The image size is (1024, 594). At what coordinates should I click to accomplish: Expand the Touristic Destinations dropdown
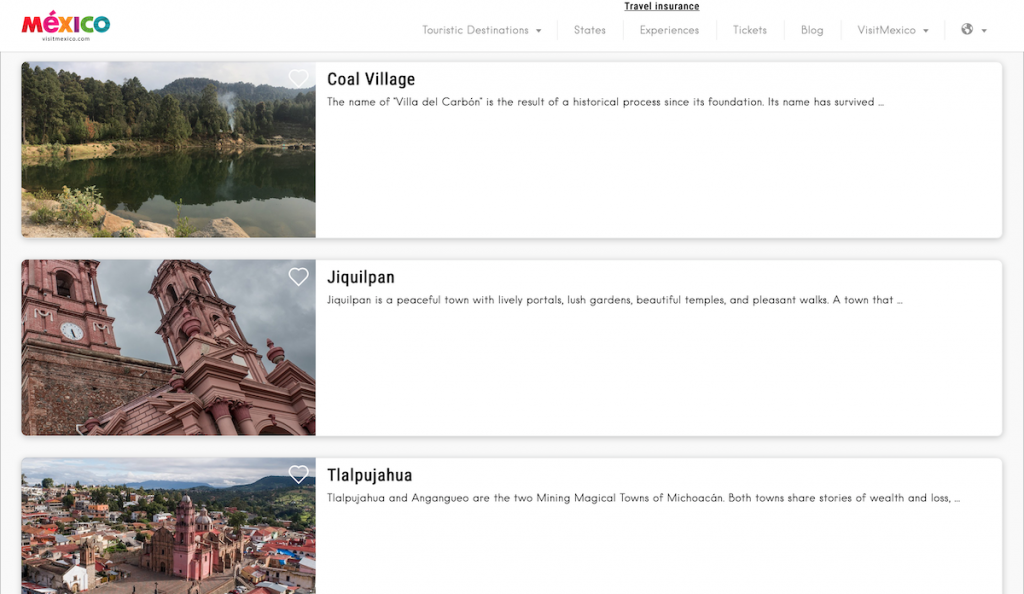(x=482, y=30)
